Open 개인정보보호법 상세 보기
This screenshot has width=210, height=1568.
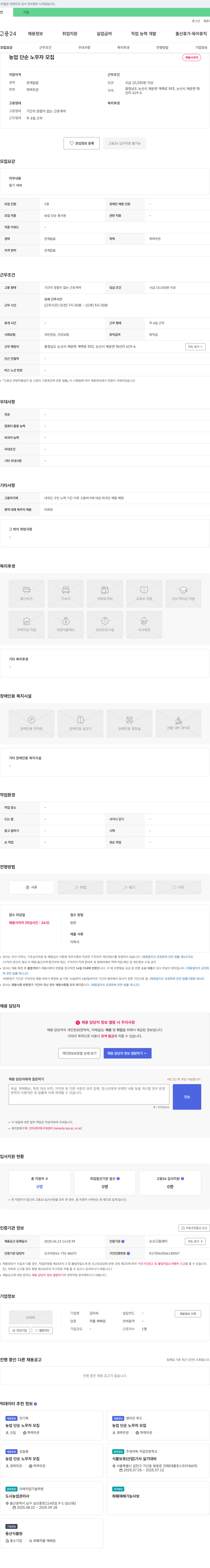(79, 1053)
